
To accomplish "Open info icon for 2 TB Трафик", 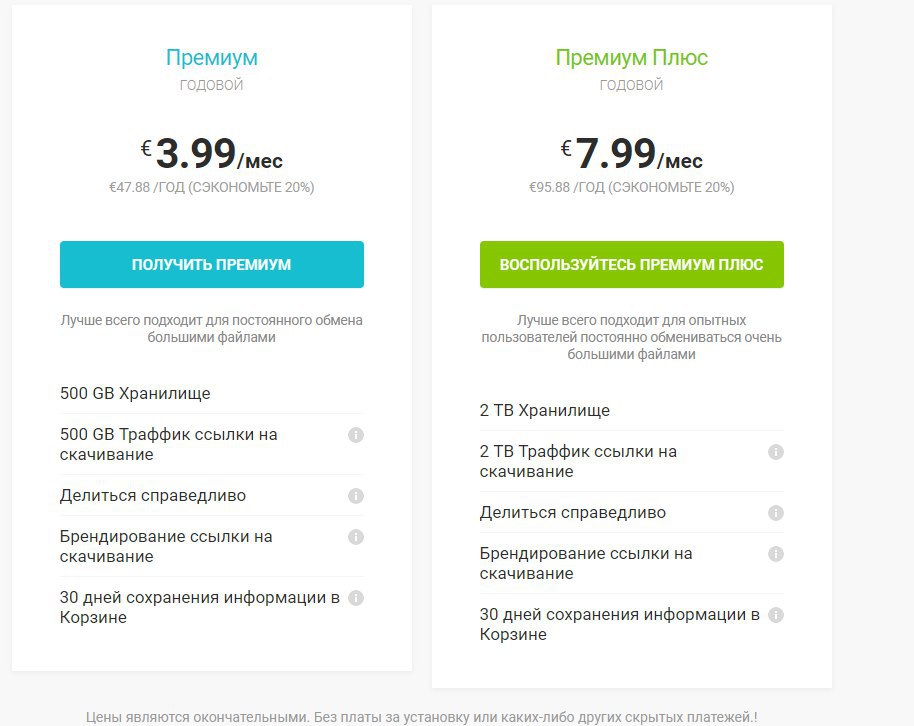I will pyautogui.click(x=775, y=452).
